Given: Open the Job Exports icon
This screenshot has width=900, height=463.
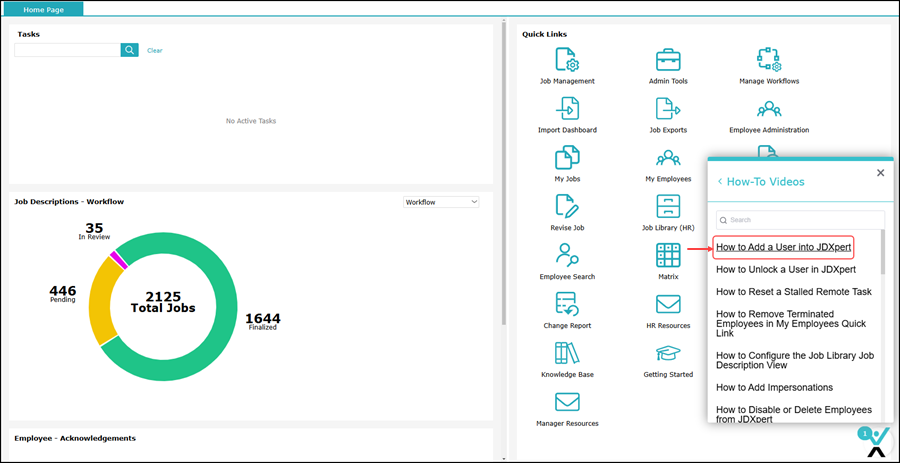Looking at the screenshot, I should (x=668, y=108).
